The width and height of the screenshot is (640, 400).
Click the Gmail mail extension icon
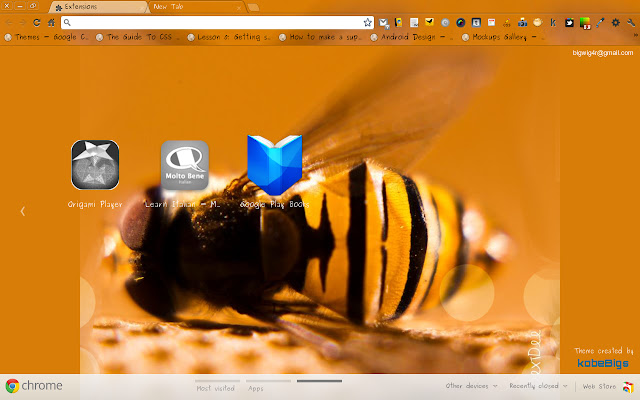point(384,22)
